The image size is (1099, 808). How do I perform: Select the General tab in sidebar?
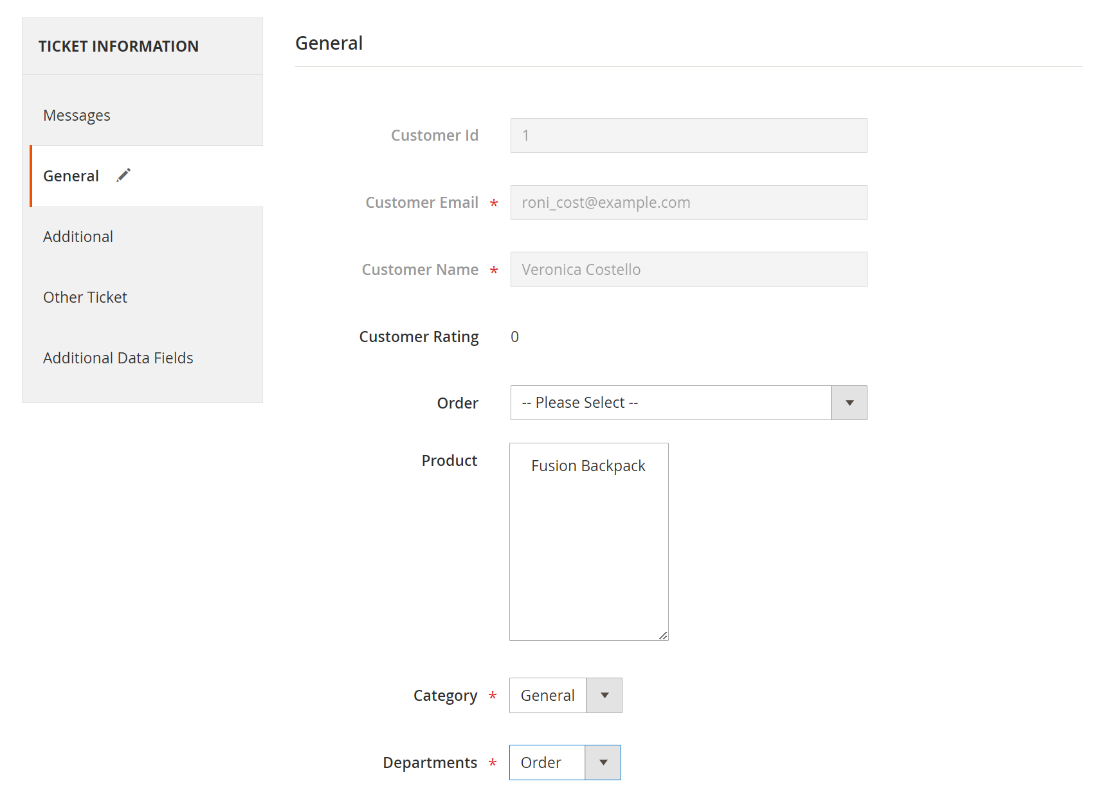point(71,176)
